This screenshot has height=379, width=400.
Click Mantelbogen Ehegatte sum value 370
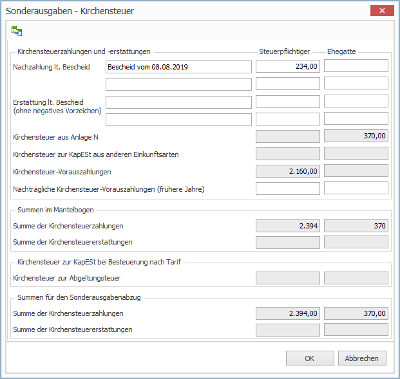356,226
